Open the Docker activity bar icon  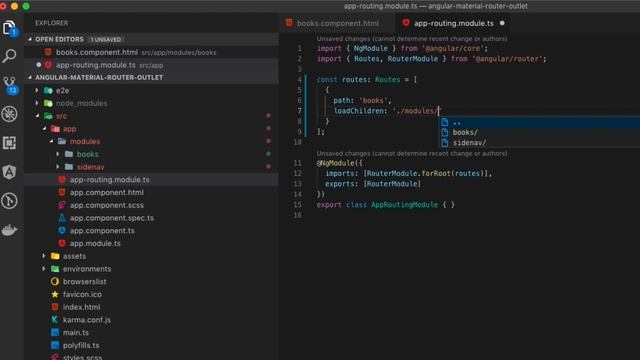9,230
